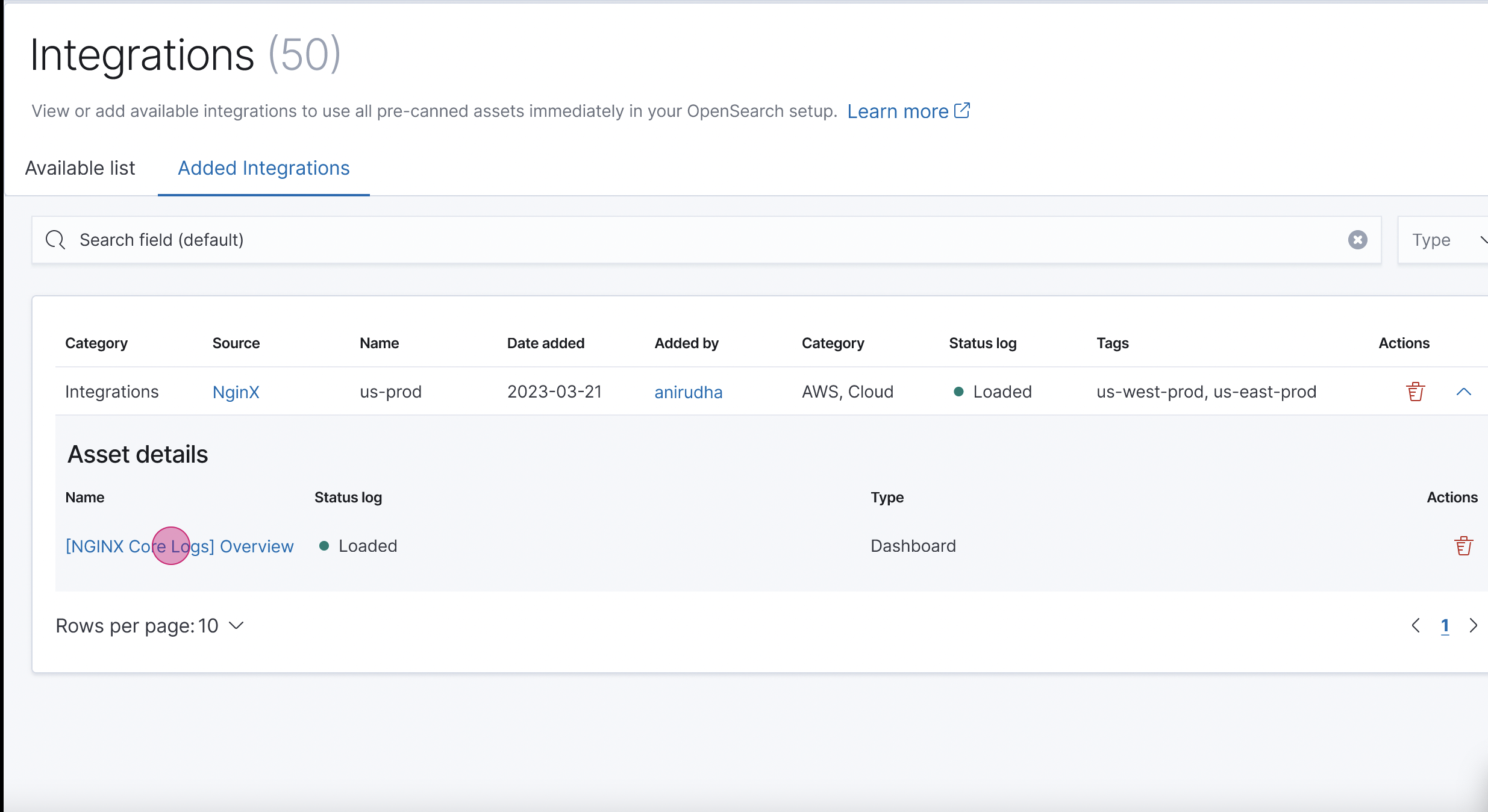Go to next page with right arrow

tap(1474, 625)
